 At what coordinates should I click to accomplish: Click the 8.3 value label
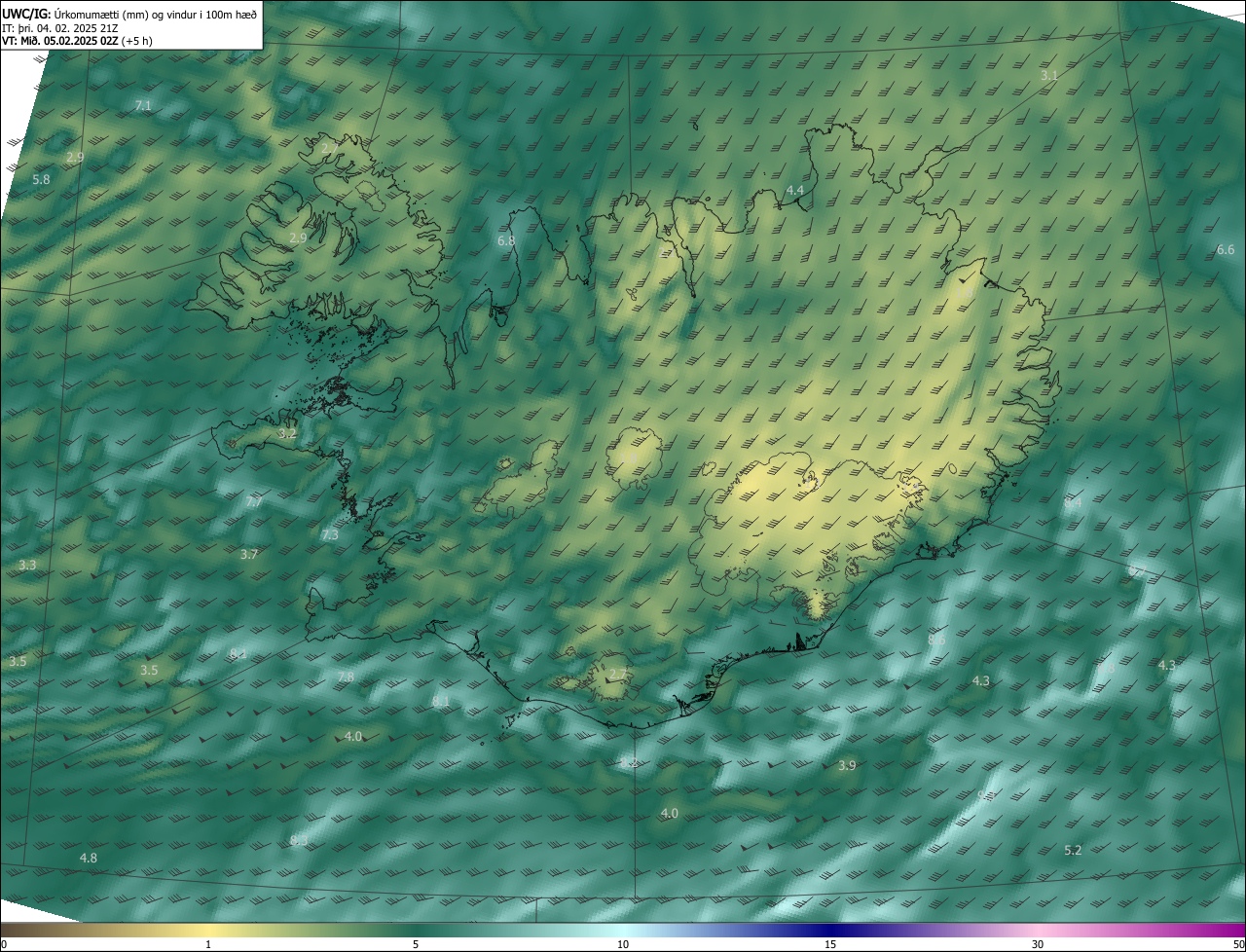299,839
